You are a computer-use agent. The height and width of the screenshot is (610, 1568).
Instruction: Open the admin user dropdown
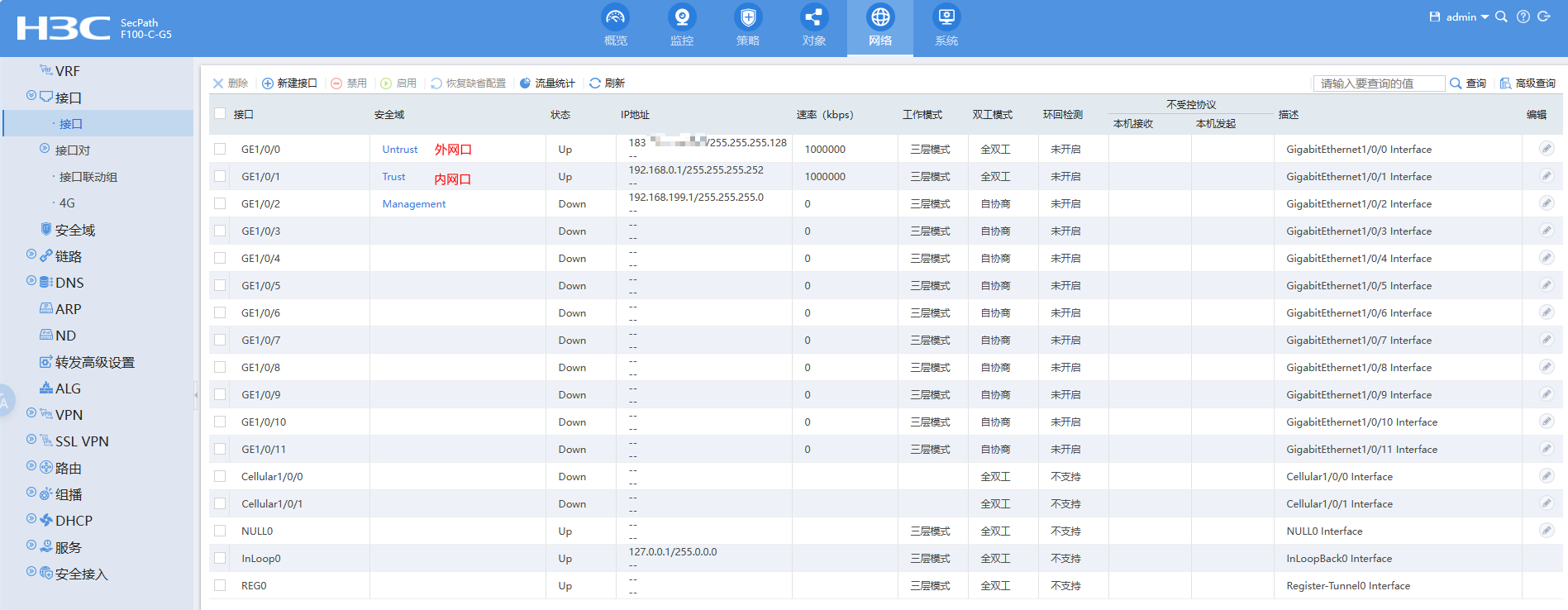[x=1466, y=17]
